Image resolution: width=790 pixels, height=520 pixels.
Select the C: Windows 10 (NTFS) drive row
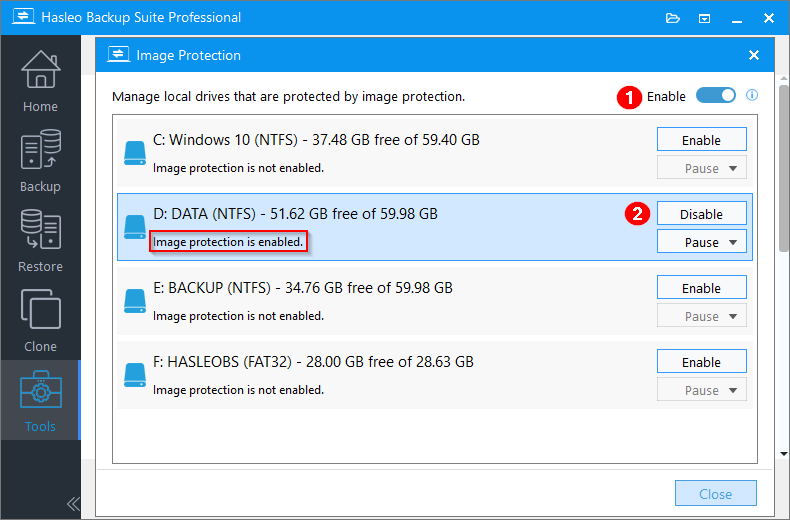pos(435,153)
